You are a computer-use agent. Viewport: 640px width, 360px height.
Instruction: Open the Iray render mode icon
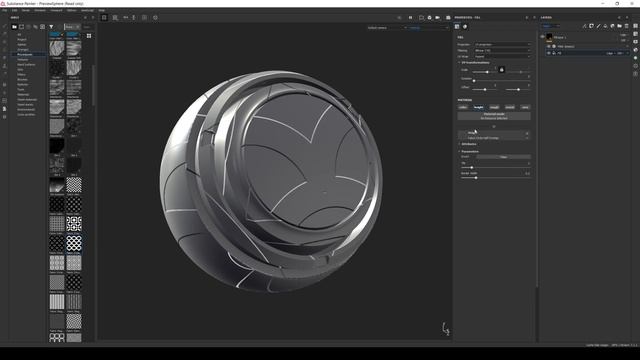[x=448, y=18]
